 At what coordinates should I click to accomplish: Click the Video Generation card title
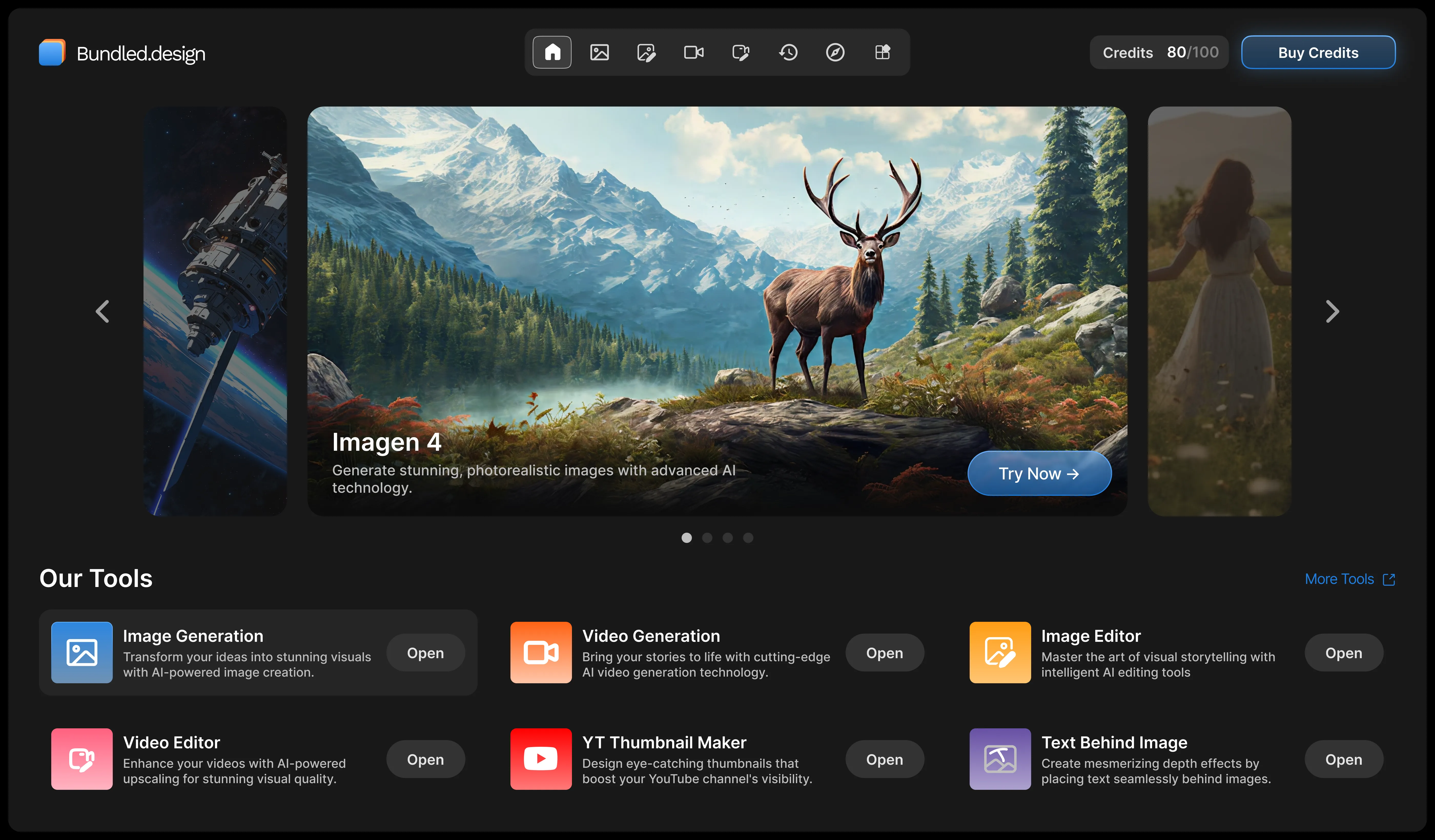pos(651,636)
